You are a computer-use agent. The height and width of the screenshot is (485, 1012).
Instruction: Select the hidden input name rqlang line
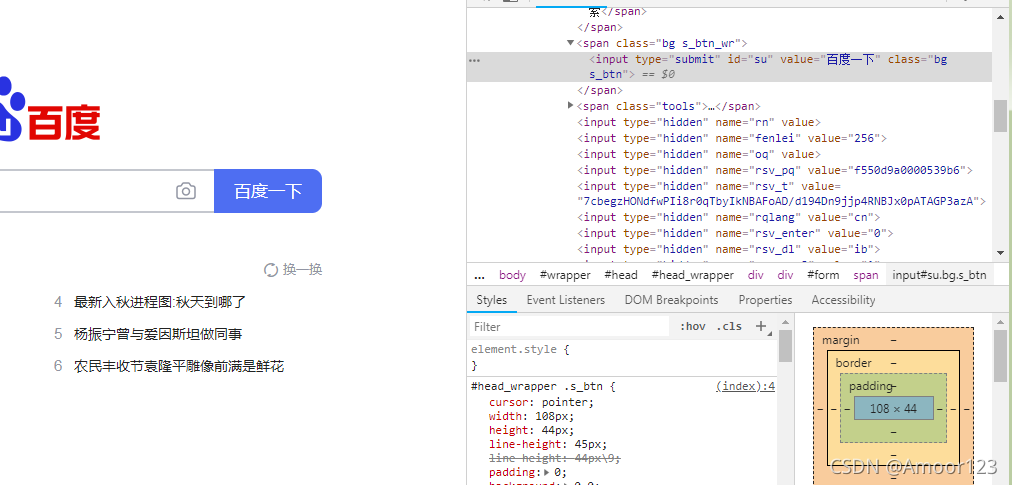pos(729,218)
